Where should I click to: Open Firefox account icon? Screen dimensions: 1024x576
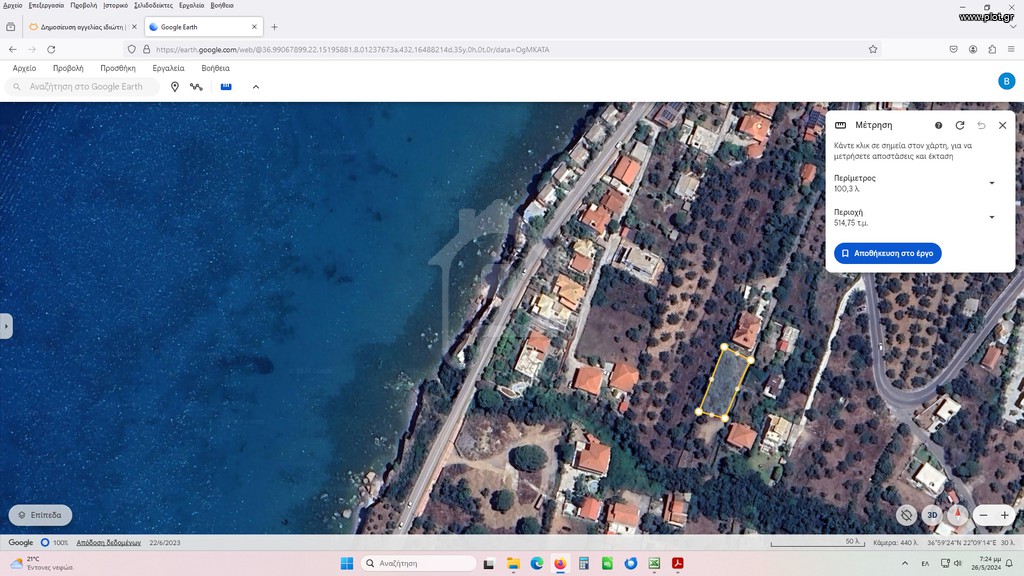[973, 49]
